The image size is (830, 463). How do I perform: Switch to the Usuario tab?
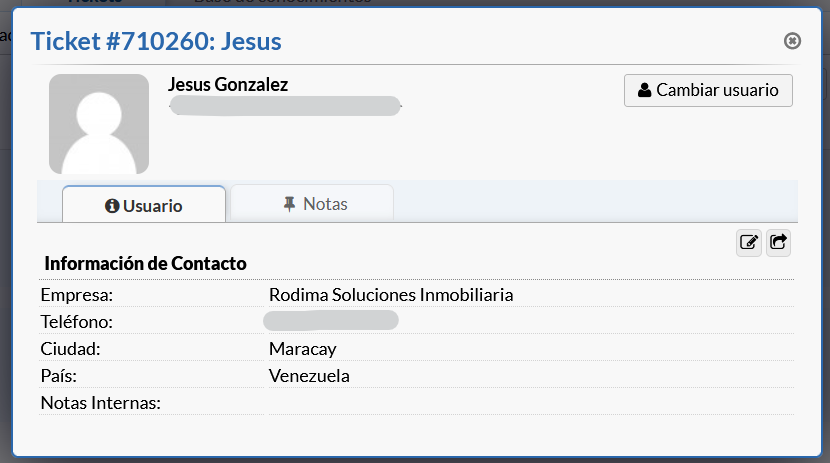coord(144,205)
